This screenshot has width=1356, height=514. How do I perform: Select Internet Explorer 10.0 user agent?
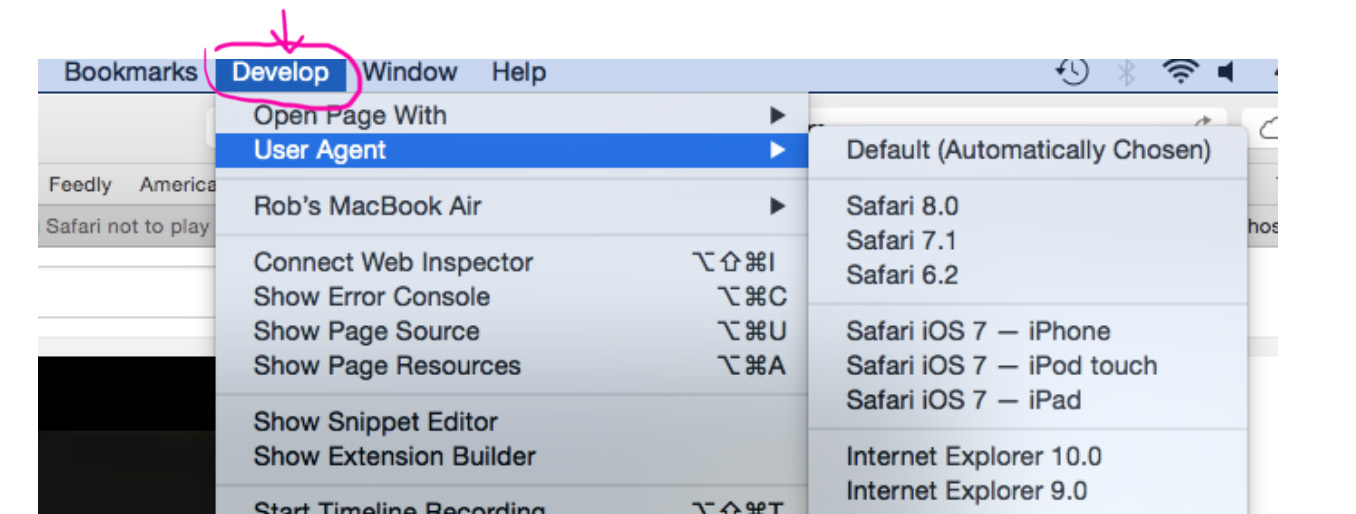point(1028,457)
